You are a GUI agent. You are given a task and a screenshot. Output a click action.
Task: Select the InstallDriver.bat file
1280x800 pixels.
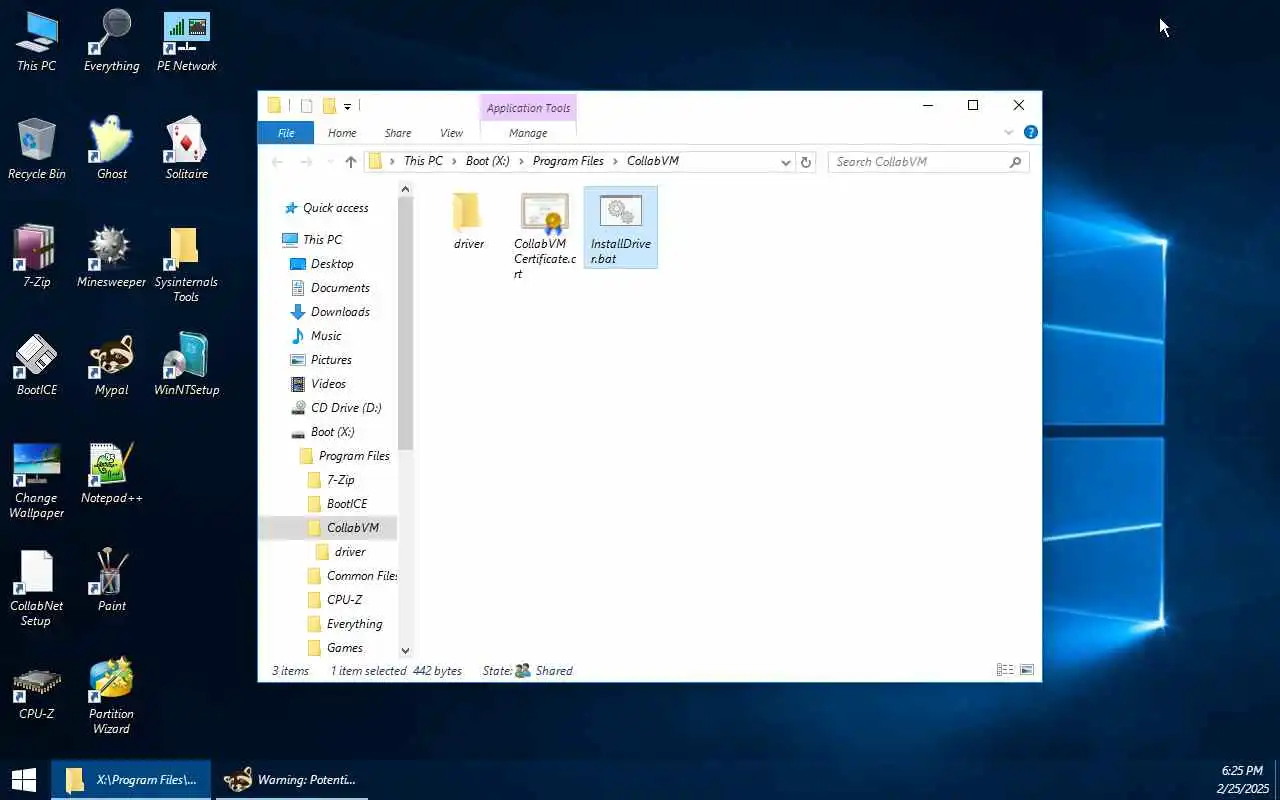[x=620, y=228]
